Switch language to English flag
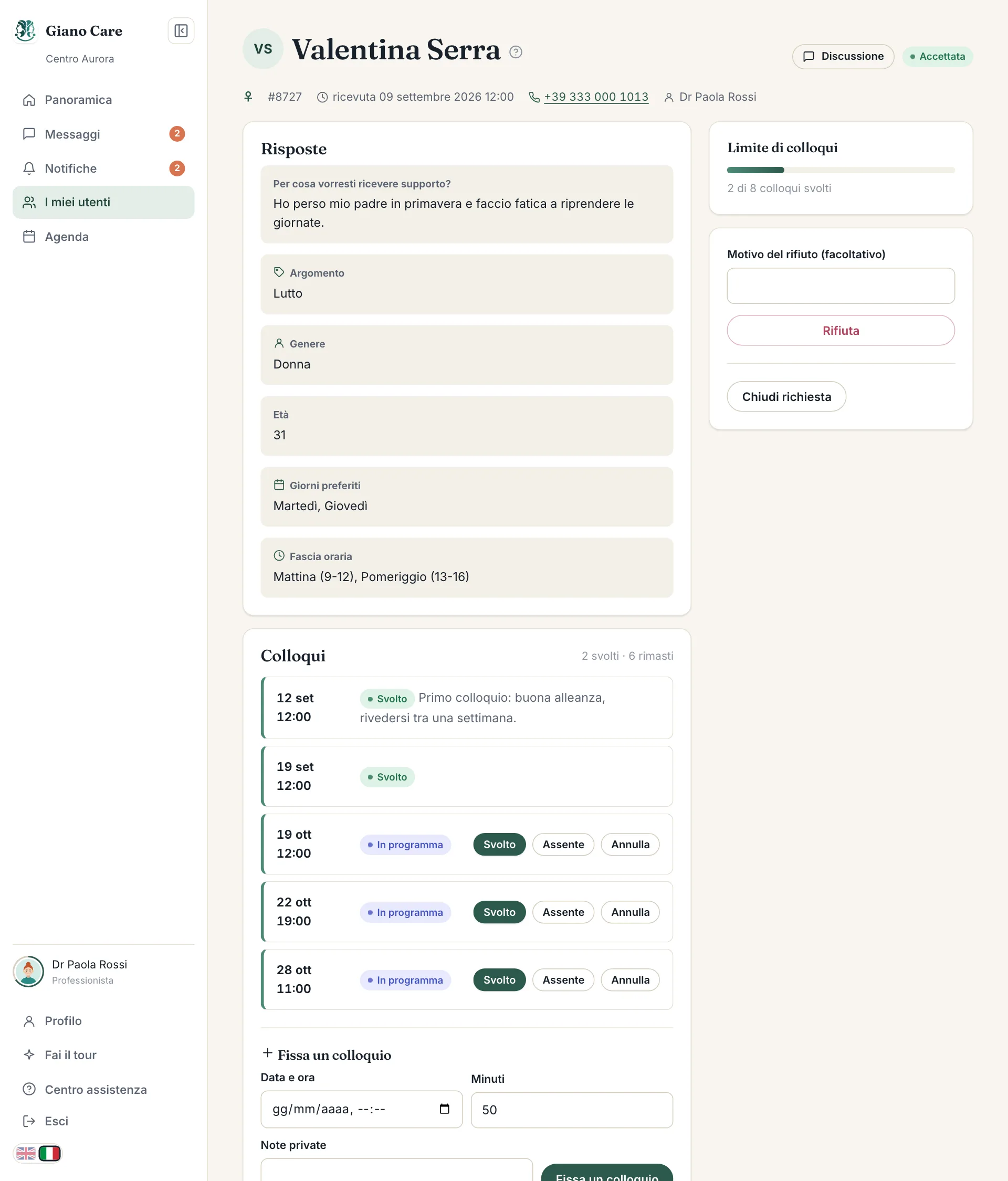The height and width of the screenshot is (1181, 1008). 26,1154
